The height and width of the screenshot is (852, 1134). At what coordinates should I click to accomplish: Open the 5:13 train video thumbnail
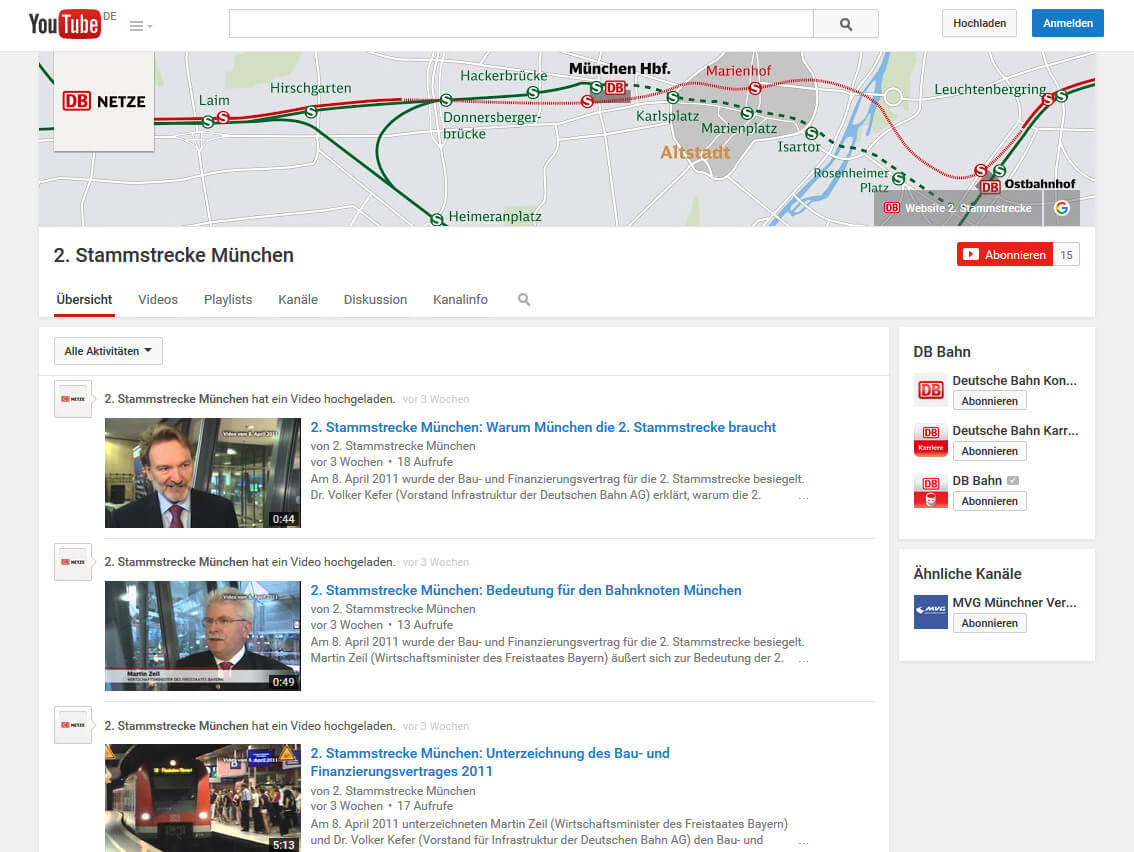pos(202,798)
